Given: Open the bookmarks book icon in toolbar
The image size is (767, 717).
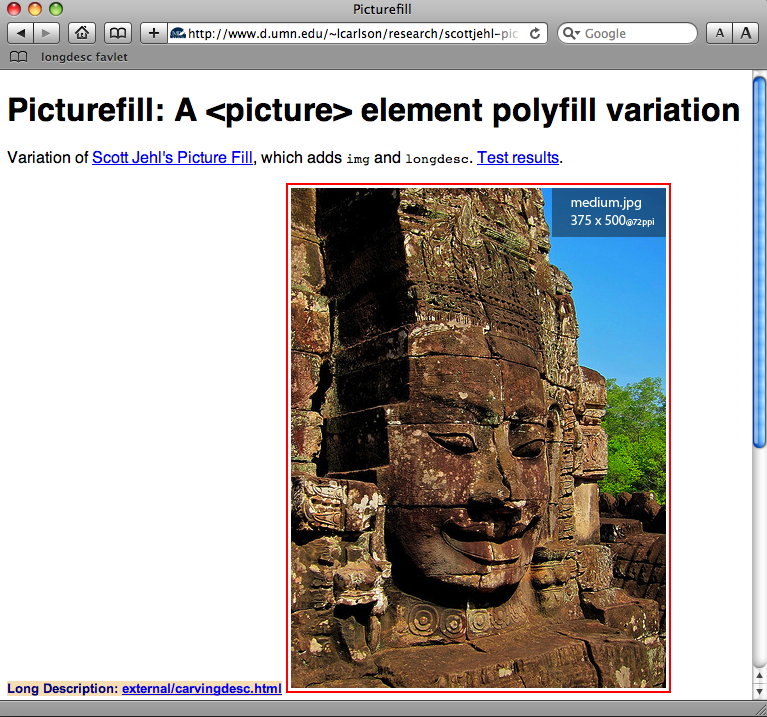Looking at the screenshot, I should [117, 33].
